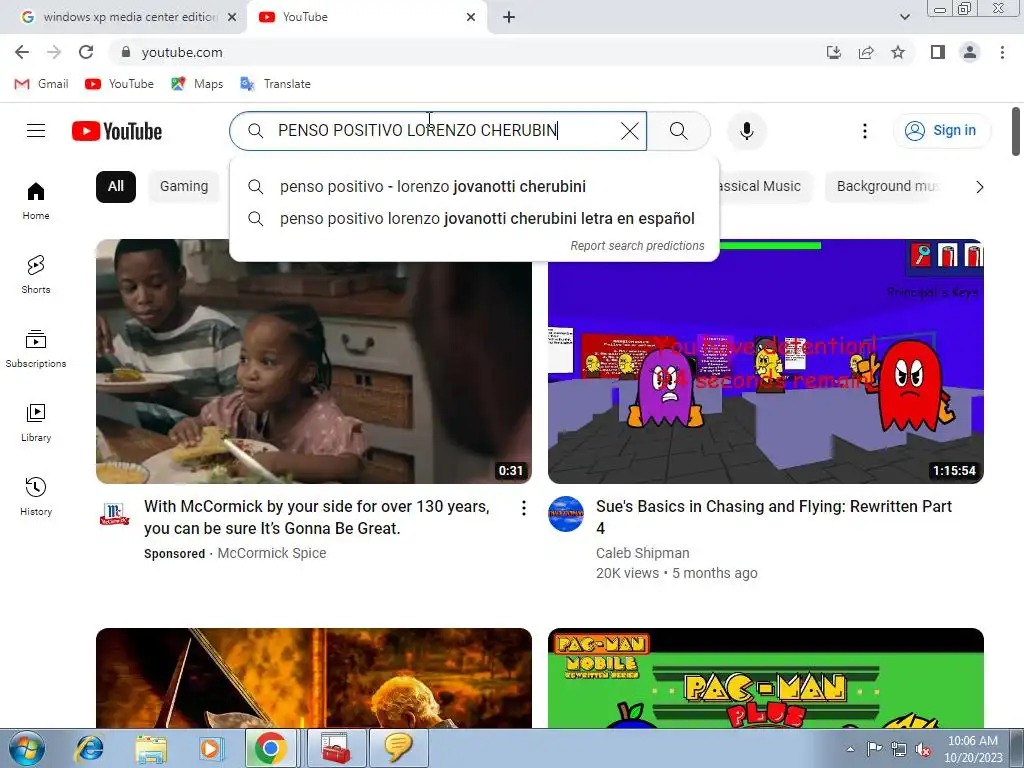
Task: Open Shorts in the sidebar
Action: click(36, 275)
